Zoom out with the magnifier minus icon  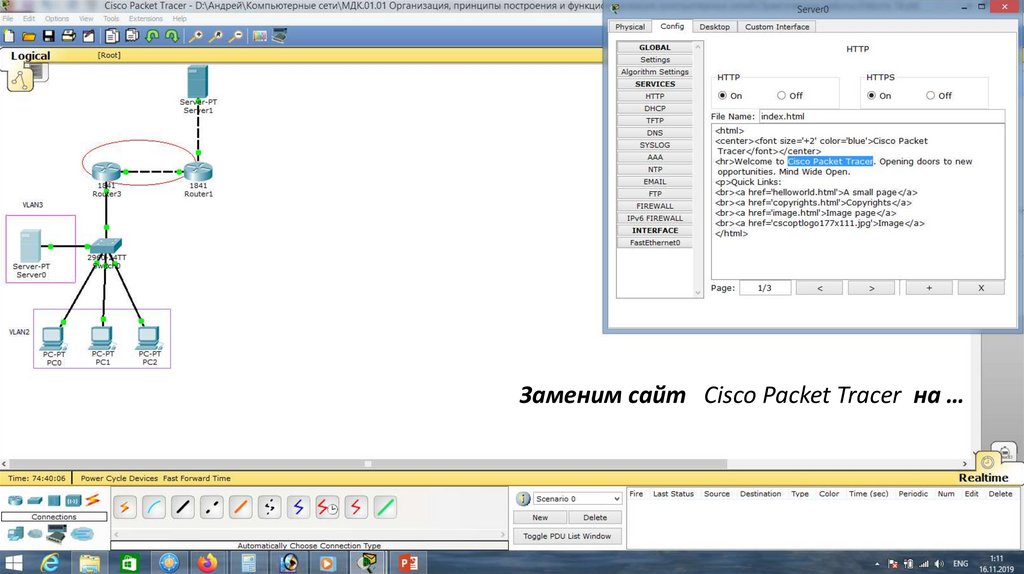coord(236,36)
